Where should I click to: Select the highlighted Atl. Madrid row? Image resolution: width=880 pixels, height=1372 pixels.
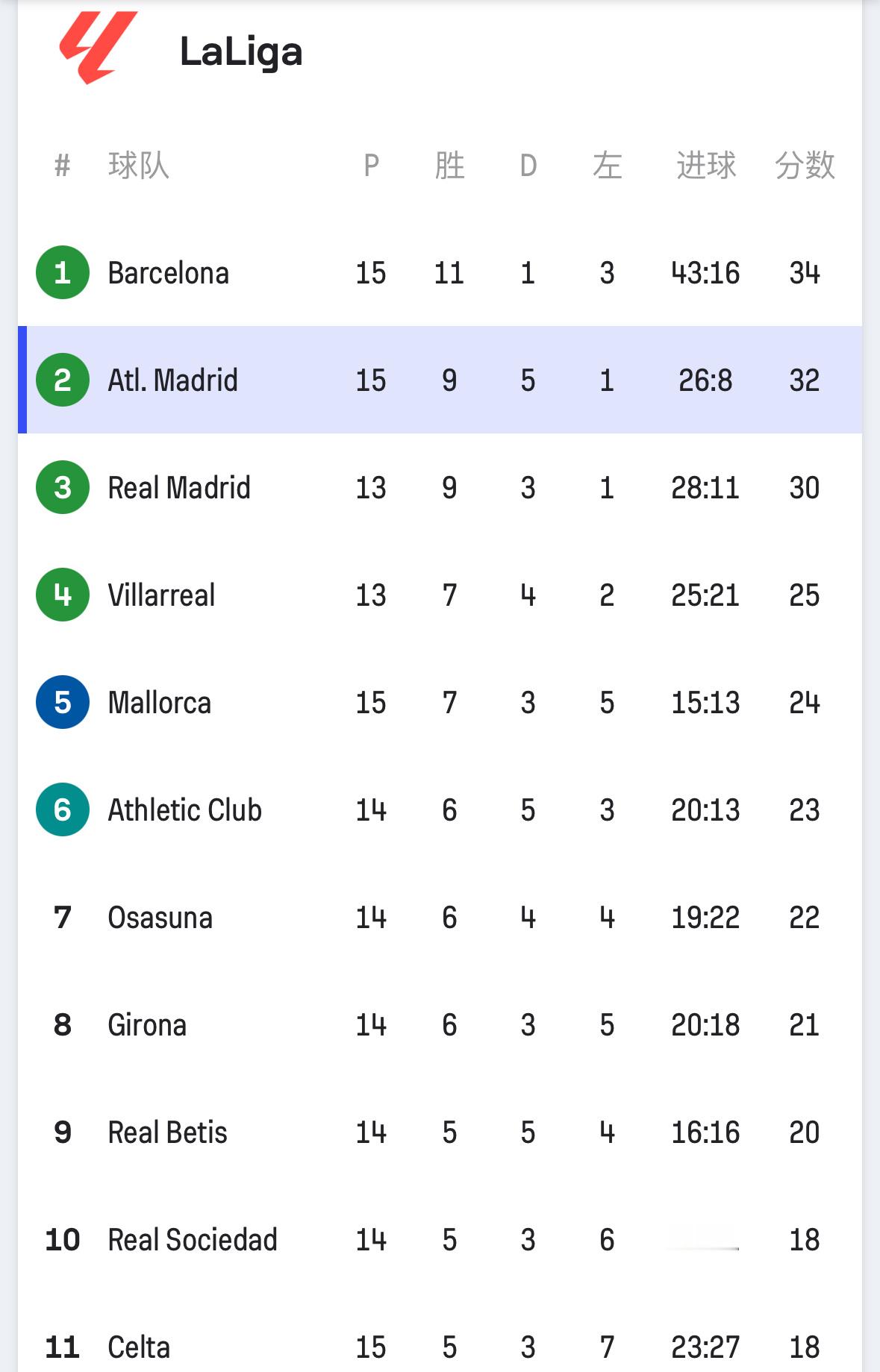coord(440,380)
